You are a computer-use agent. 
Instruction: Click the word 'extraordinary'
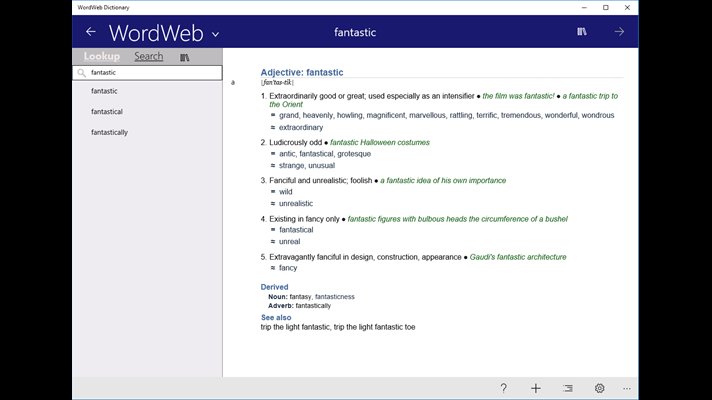pyautogui.click(x=301, y=128)
